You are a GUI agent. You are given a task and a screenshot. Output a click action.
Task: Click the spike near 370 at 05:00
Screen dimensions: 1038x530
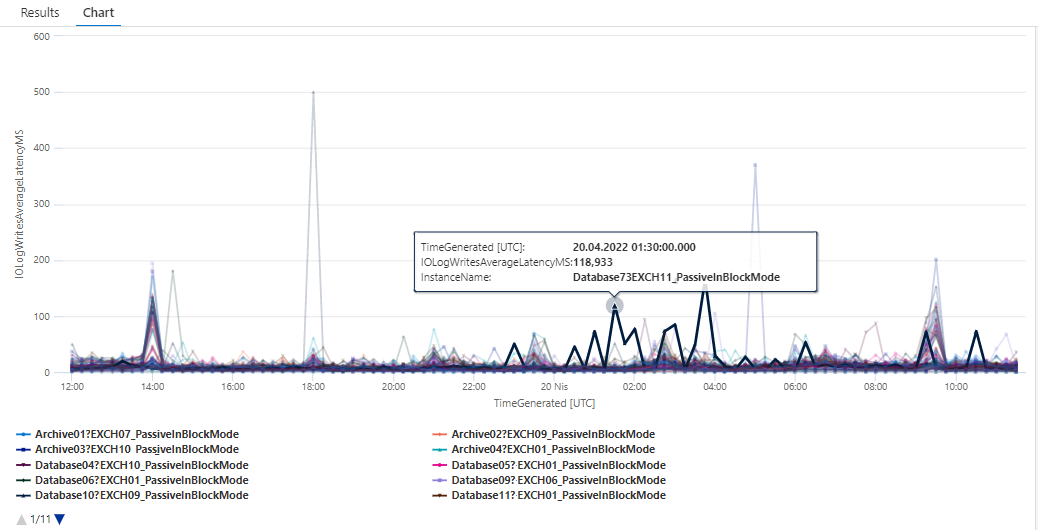point(755,165)
